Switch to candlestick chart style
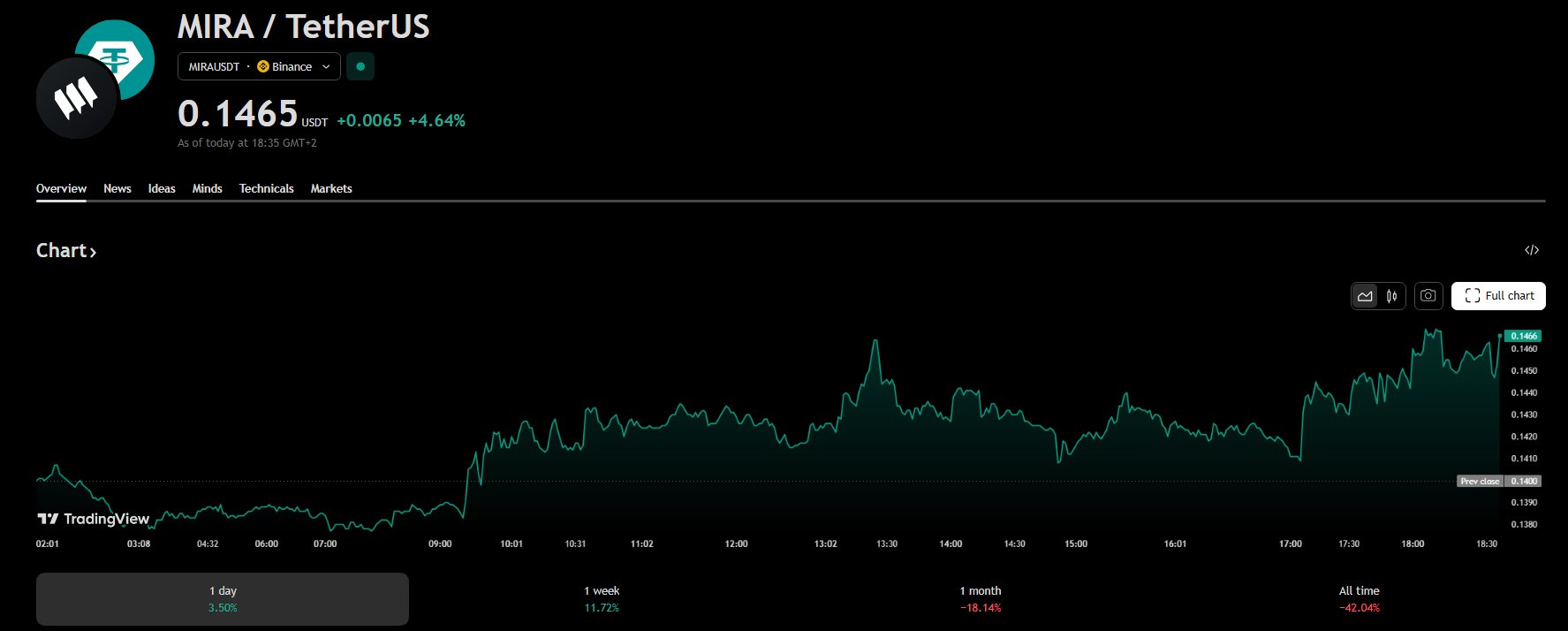 pos(1392,296)
